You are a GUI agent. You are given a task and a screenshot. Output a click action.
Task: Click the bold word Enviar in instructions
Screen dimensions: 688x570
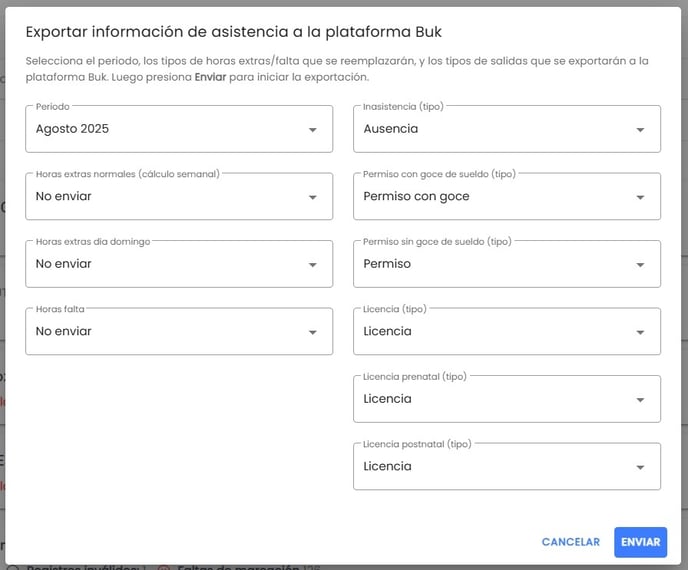click(210, 77)
